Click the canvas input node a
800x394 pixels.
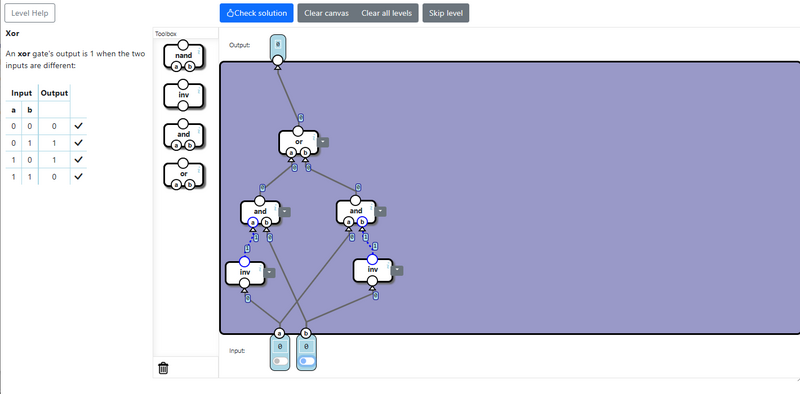pyautogui.click(x=279, y=334)
